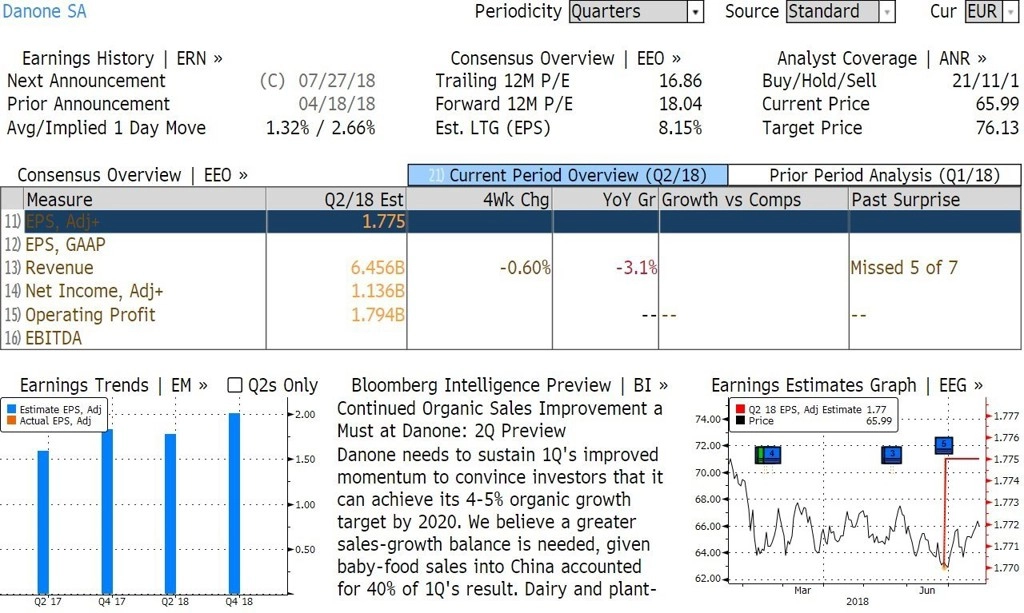Tick the Q2s Only checkbox
1024x613 pixels.
pyautogui.click(x=234, y=385)
